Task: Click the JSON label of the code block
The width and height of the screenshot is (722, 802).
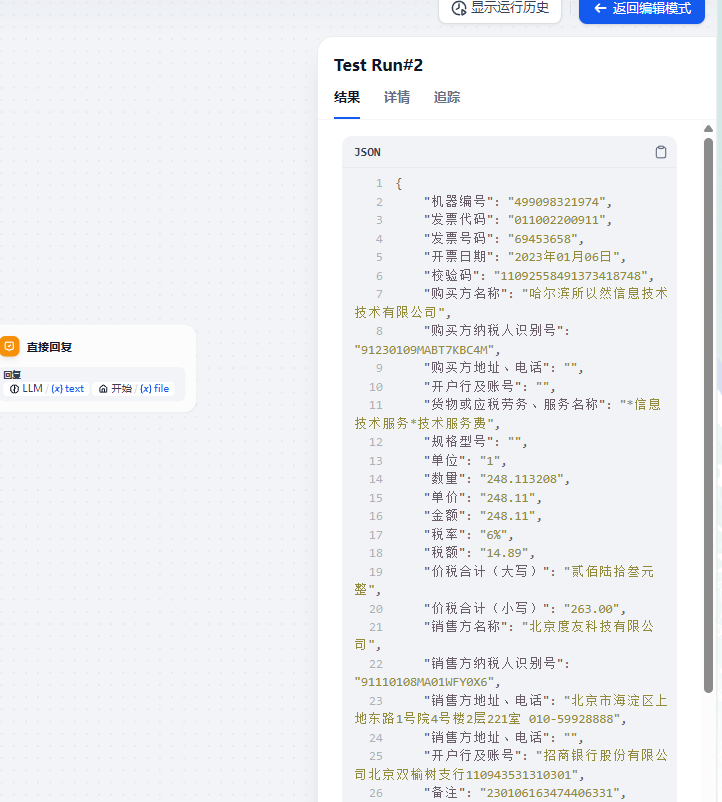Action: pos(367,152)
